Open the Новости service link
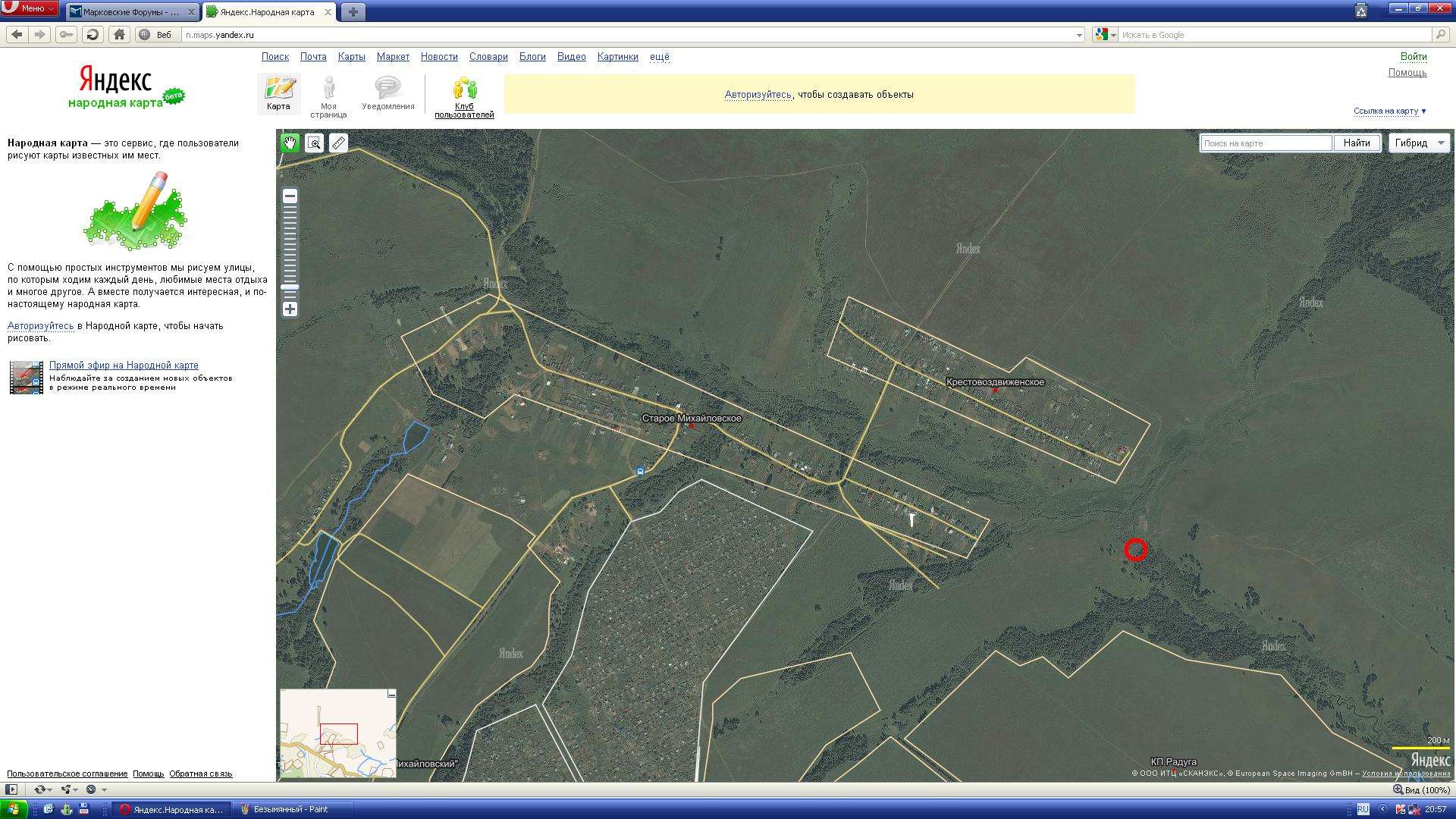 [439, 57]
